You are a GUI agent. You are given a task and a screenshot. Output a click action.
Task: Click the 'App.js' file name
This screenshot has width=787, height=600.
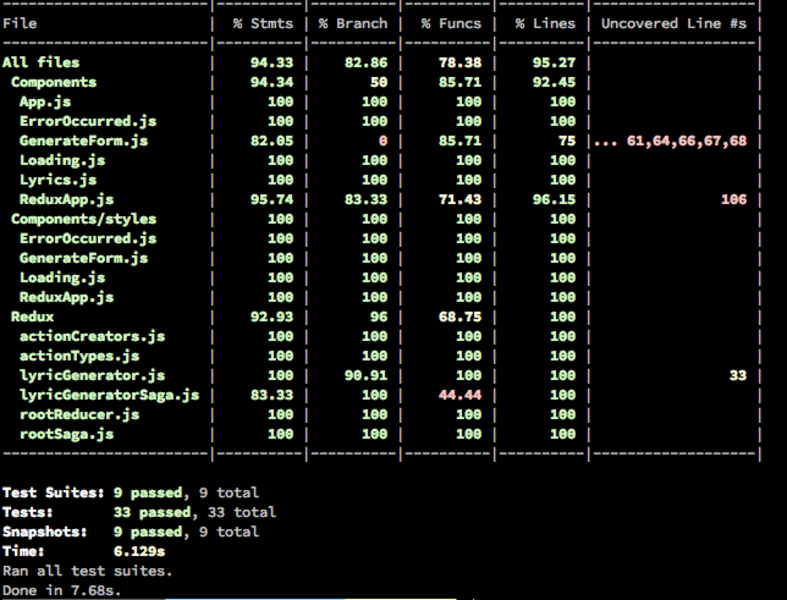[45, 101]
